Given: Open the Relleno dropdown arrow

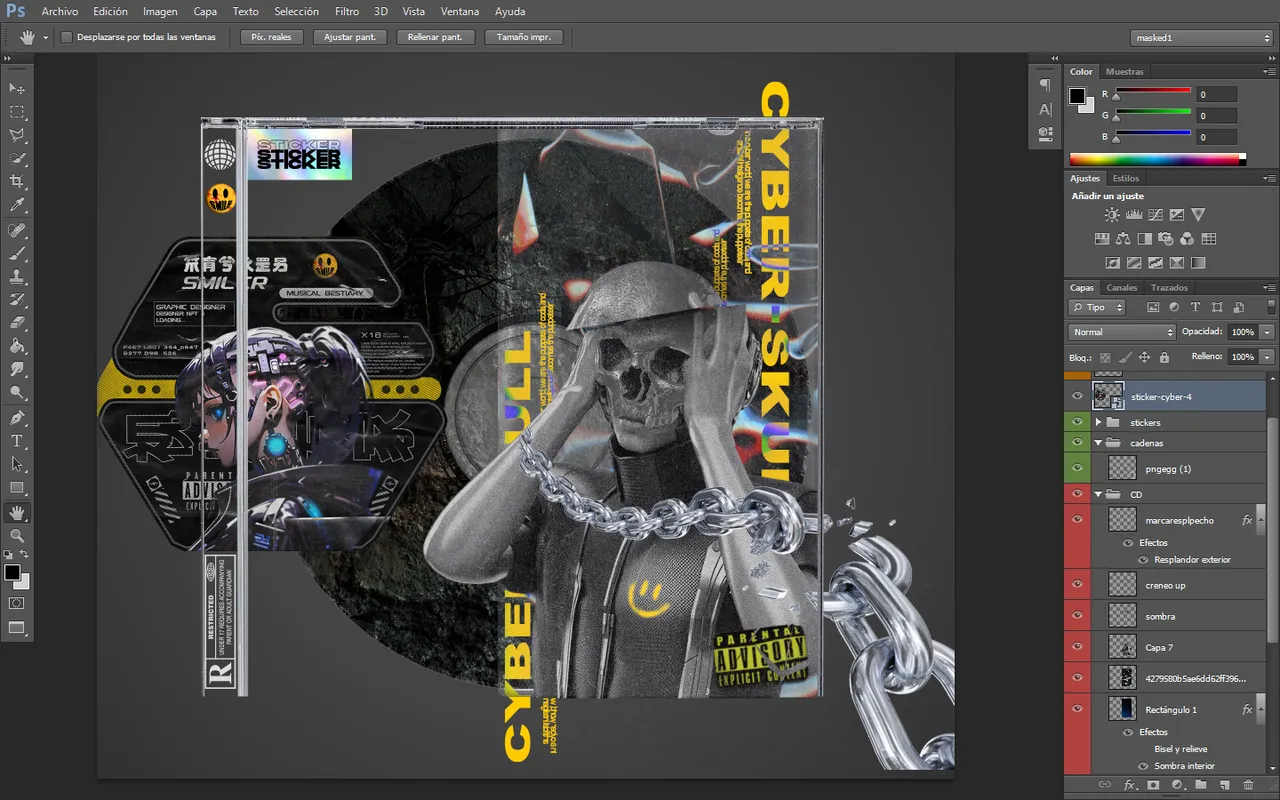Looking at the screenshot, I should (x=1267, y=357).
